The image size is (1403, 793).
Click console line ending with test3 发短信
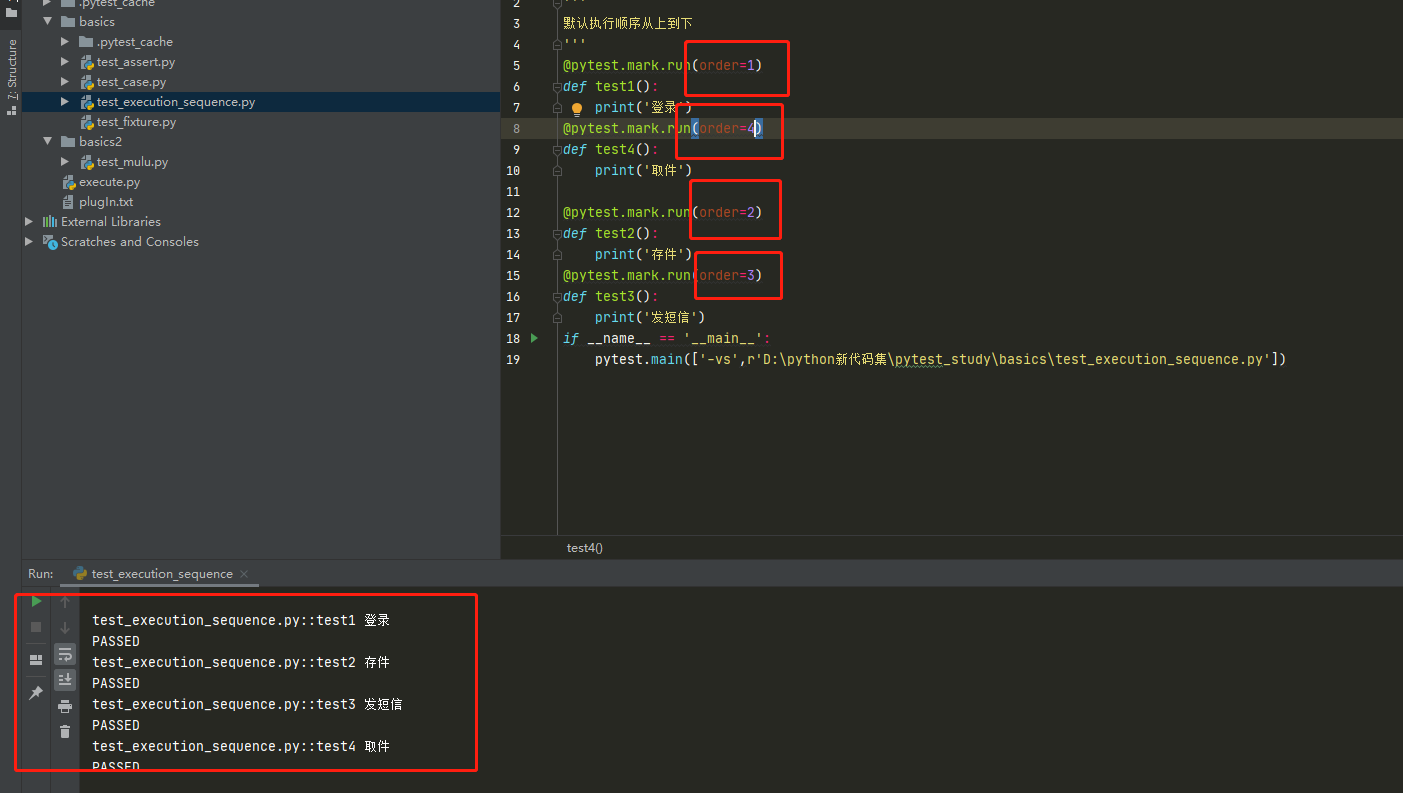[247, 704]
